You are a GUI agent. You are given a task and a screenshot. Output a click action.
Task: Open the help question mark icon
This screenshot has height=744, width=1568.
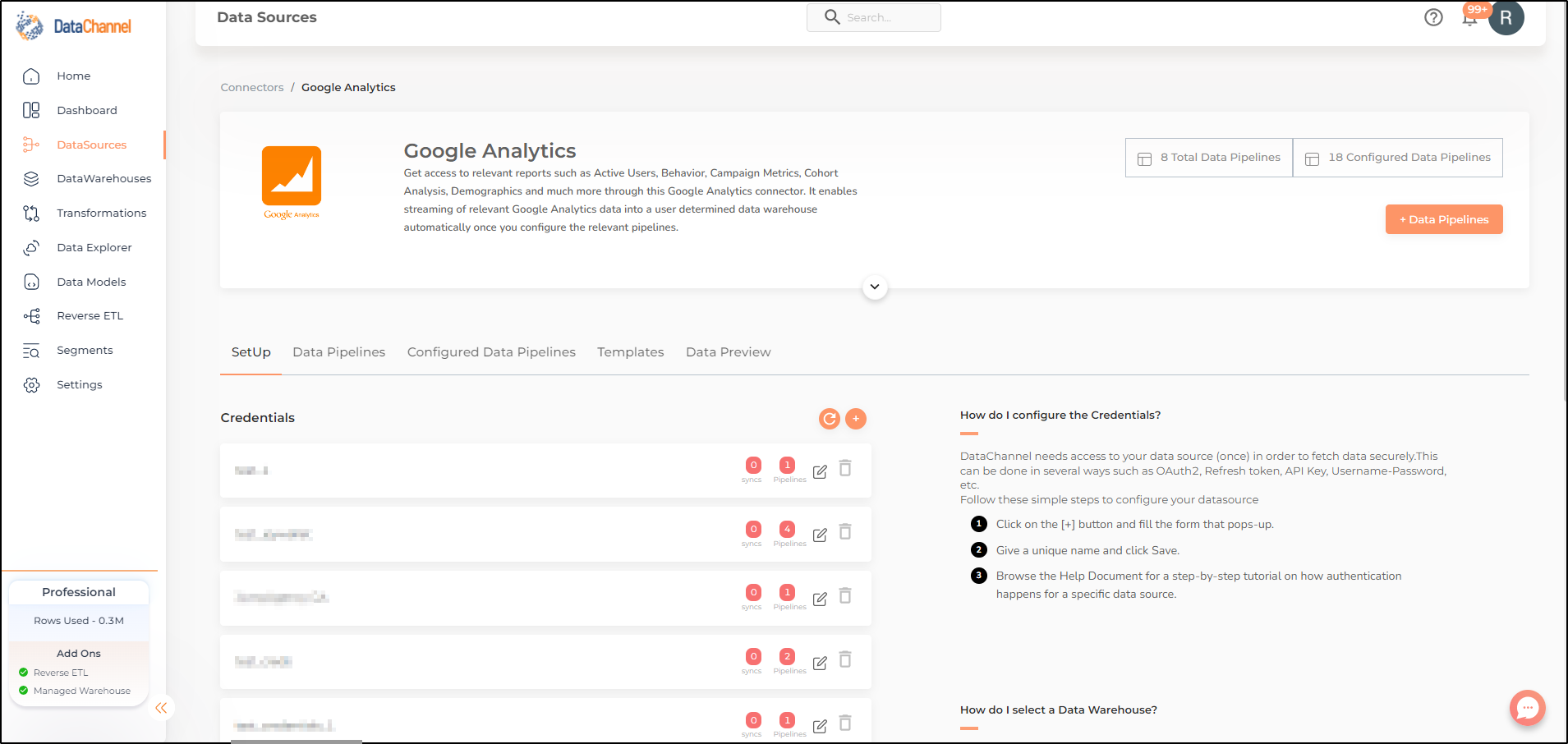(x=1433, y=17)
